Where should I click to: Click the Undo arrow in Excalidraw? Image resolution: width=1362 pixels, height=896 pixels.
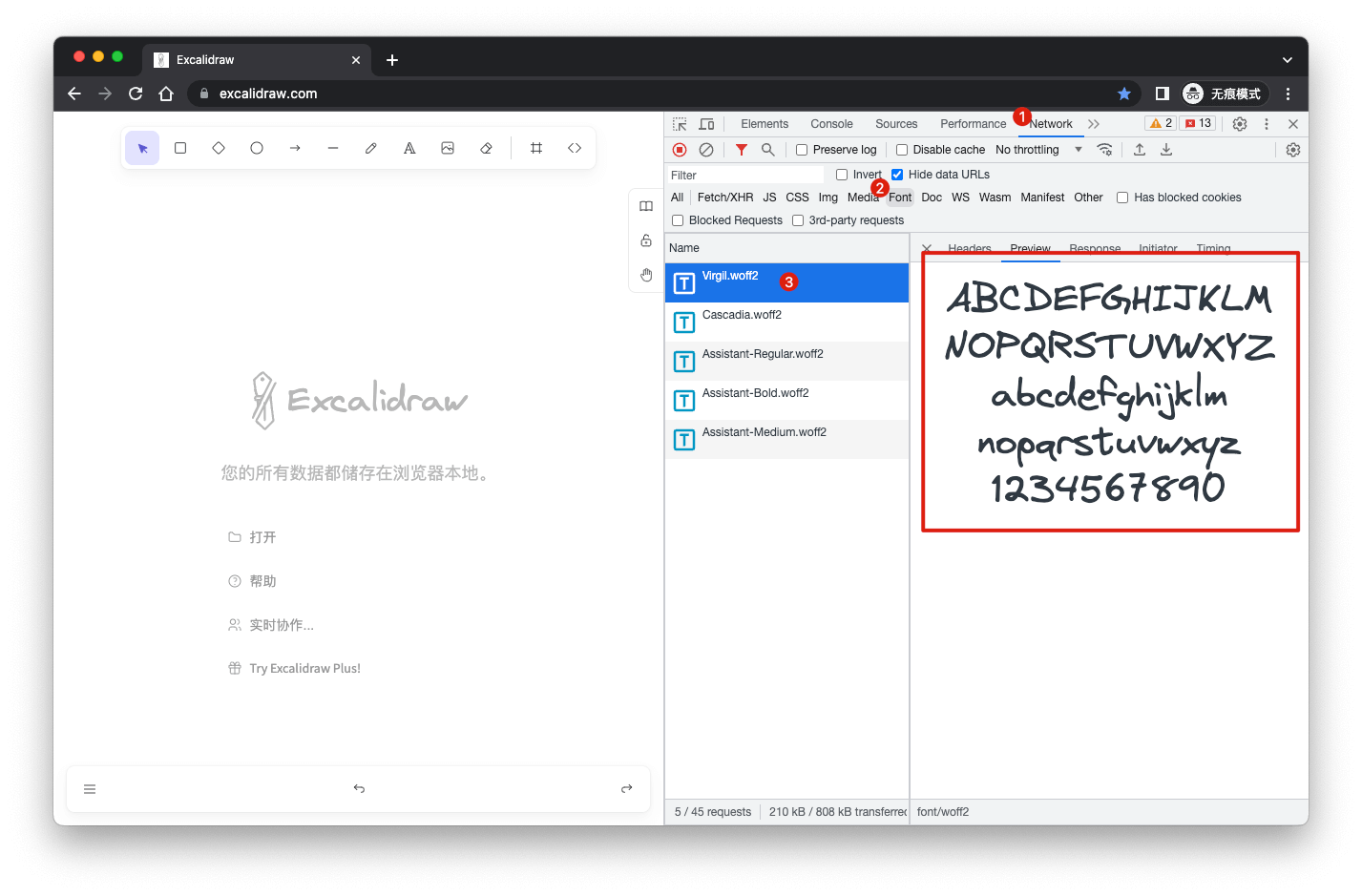click(359, 788)
